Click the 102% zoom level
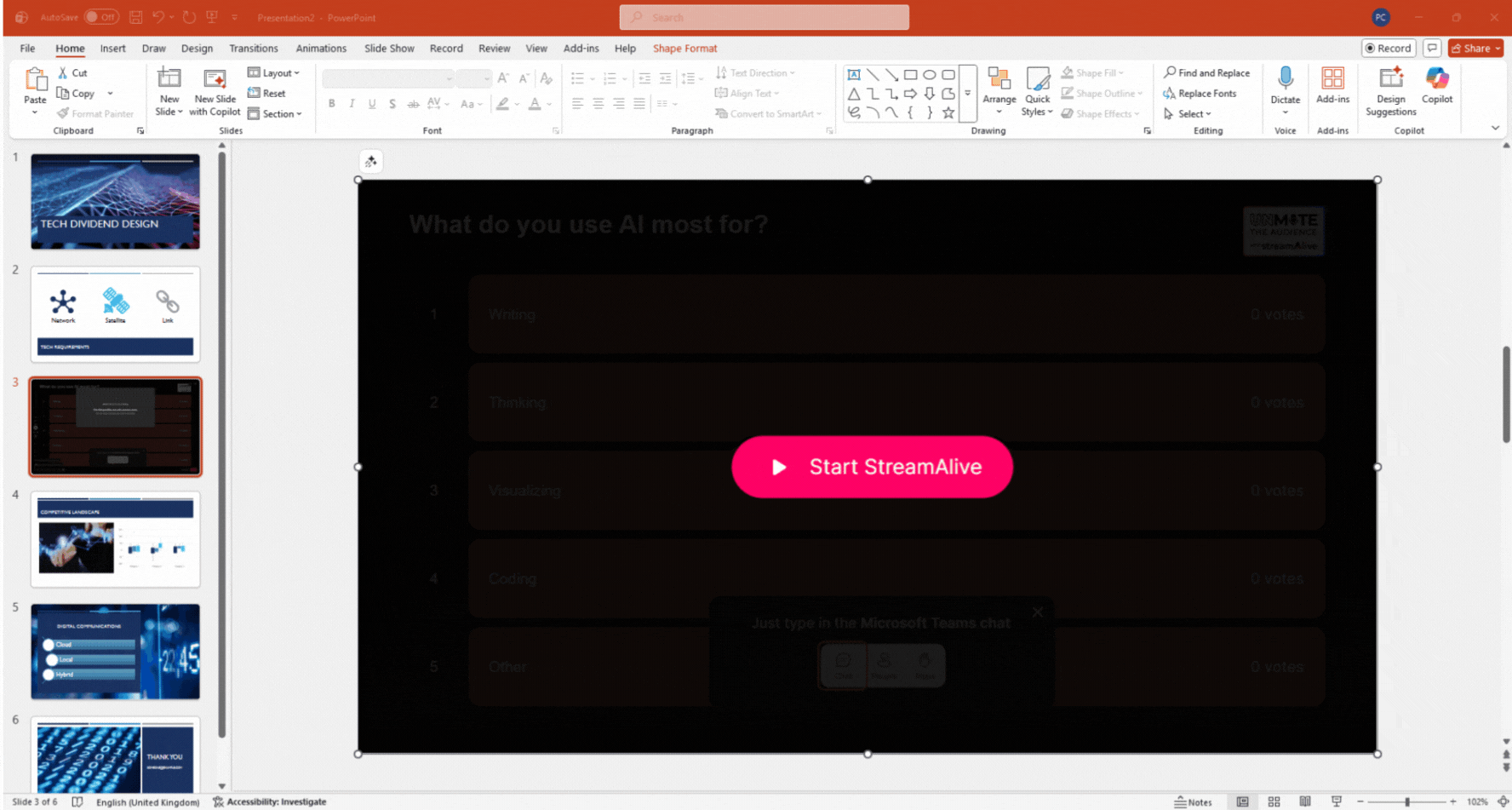Viewport: 1512px width, 810px height. [1477, 801]
